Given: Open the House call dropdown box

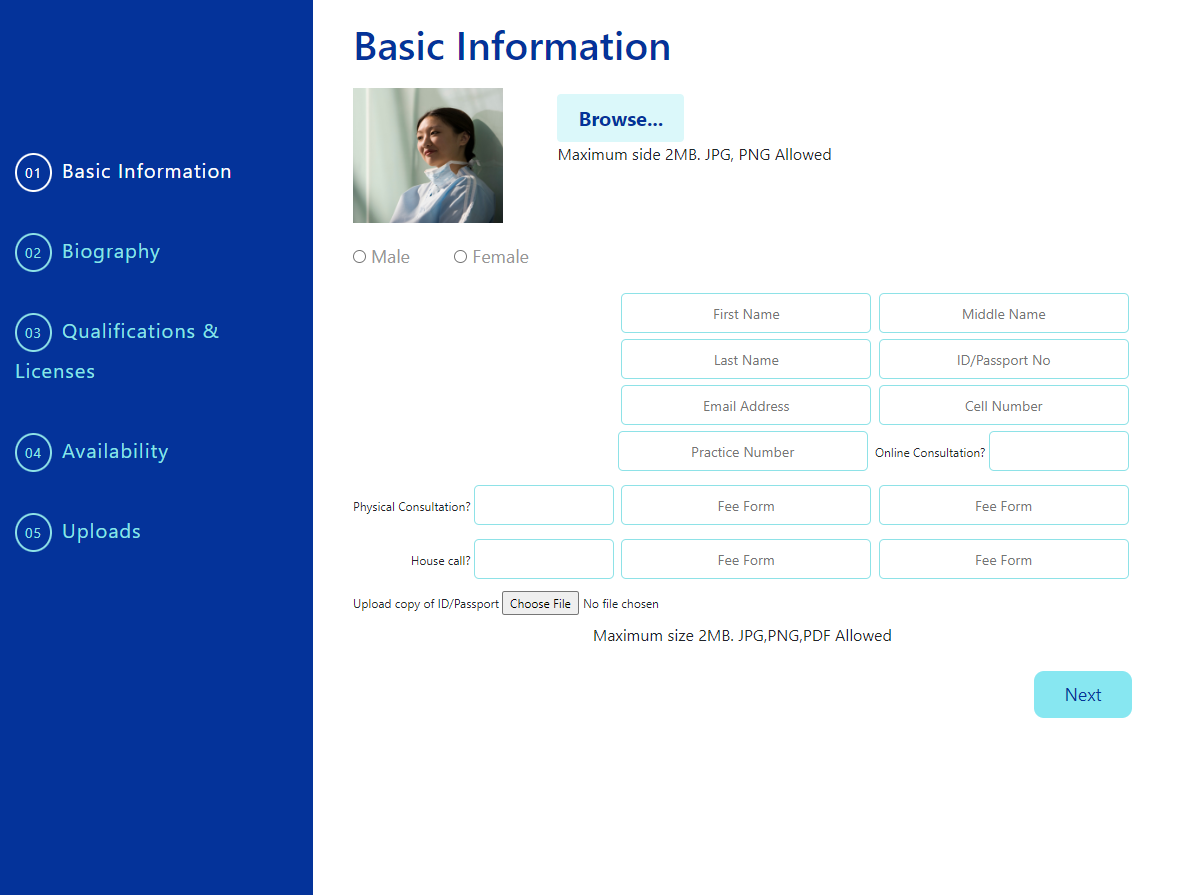Looking at the screenshot, I should [x=543, y=559].
